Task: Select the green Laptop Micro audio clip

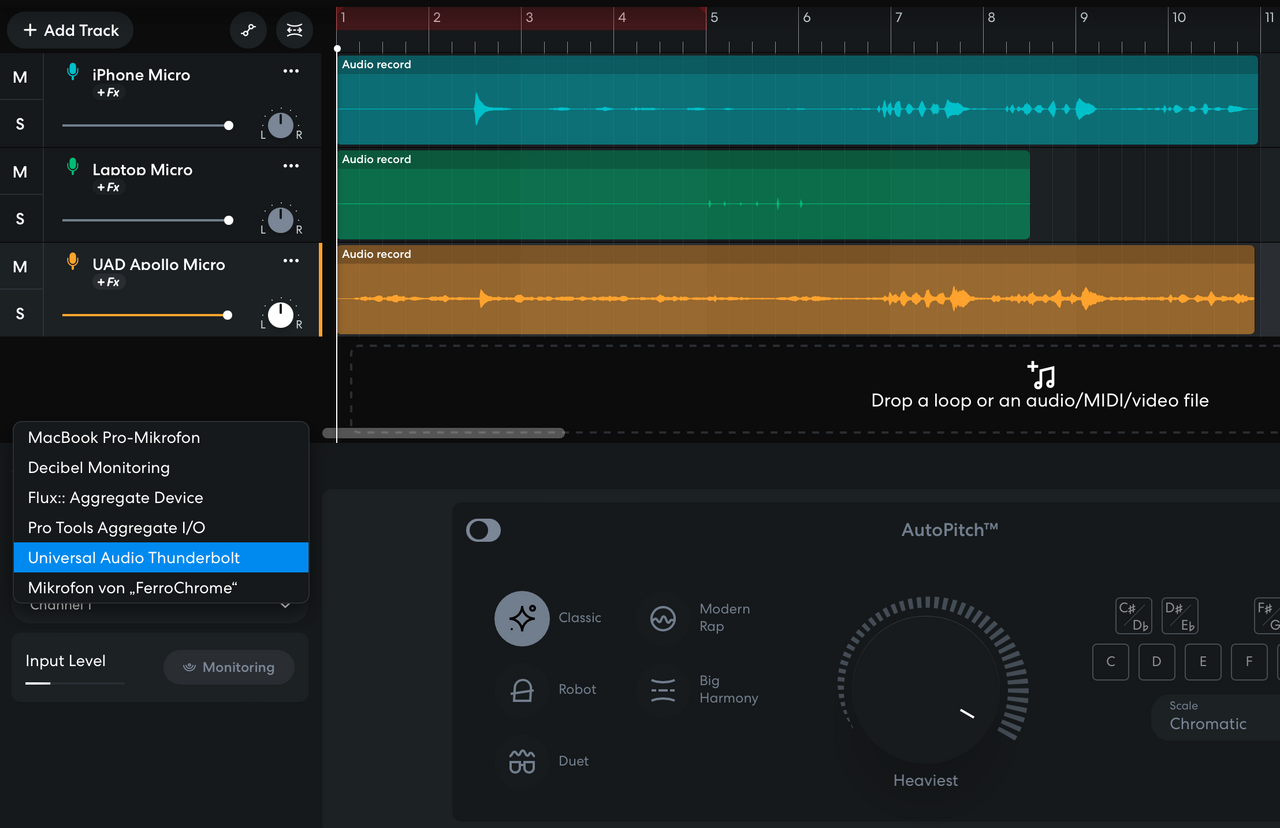Action: click(x=683, y=195)
